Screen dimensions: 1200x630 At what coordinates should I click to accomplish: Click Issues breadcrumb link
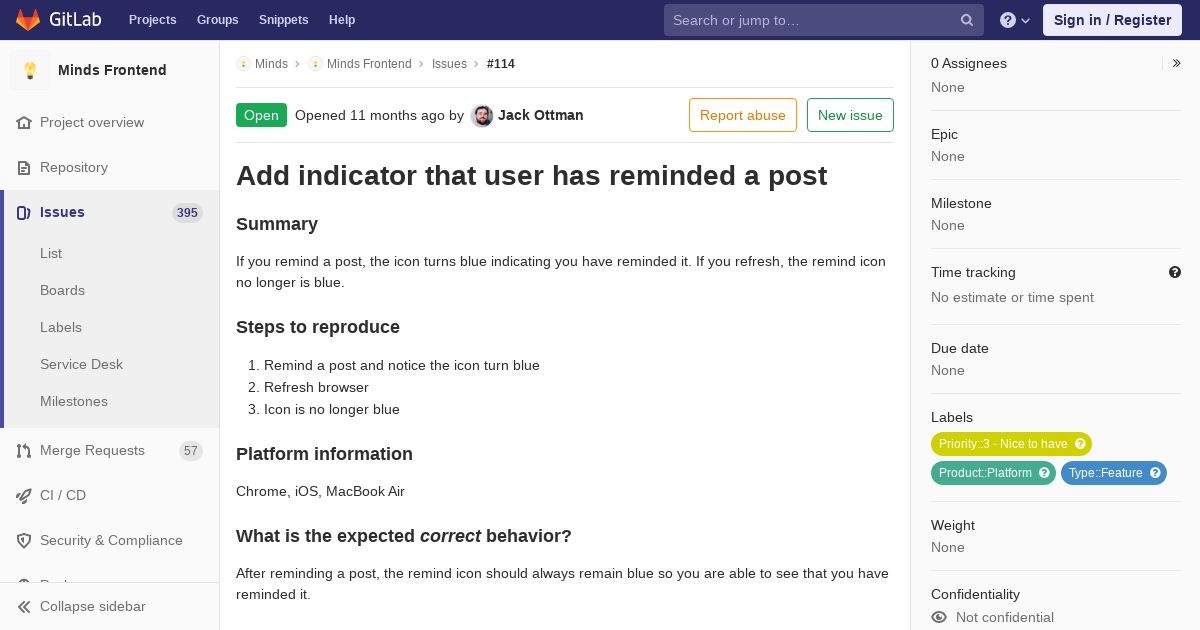pos(449,63)
